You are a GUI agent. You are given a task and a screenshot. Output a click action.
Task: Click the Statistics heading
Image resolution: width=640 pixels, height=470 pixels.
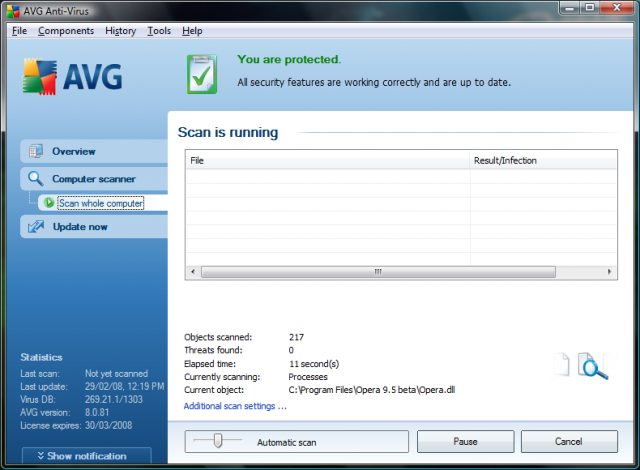click(x=41, y=357)
